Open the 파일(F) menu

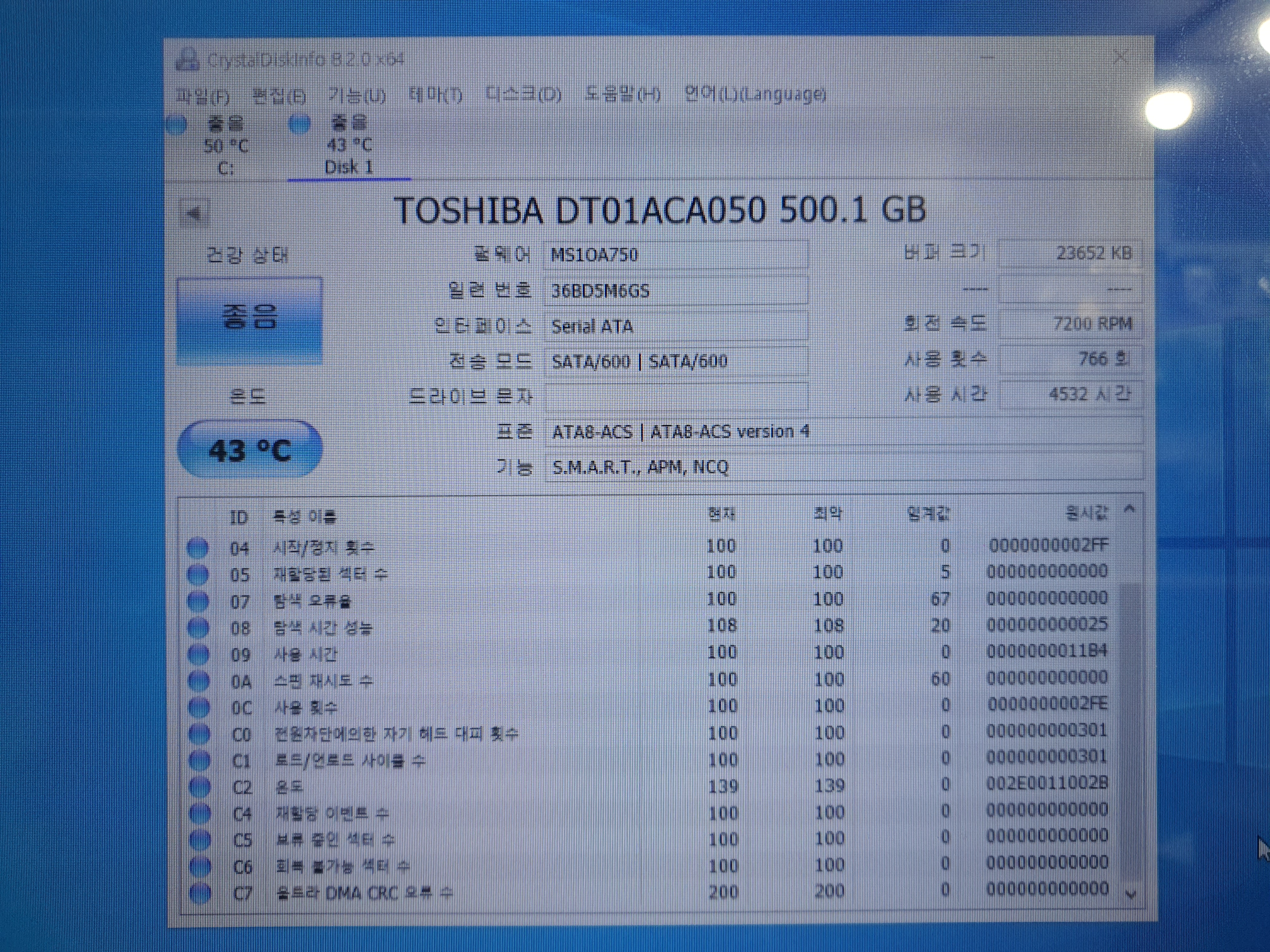click(204, 96)
